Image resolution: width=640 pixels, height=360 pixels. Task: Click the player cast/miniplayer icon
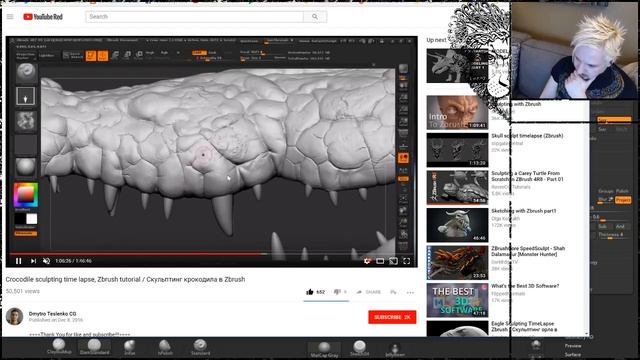tap(393, 261)
